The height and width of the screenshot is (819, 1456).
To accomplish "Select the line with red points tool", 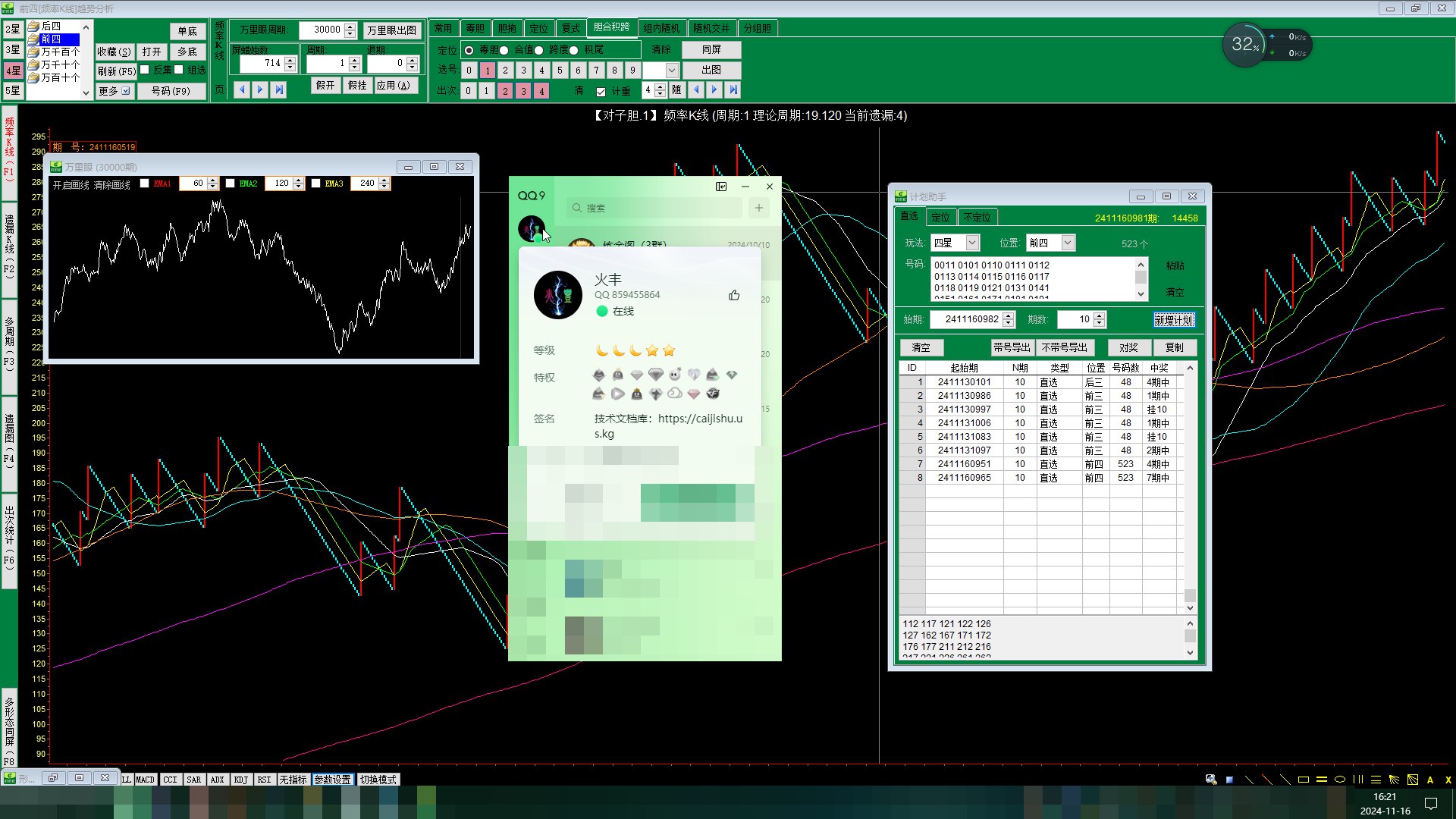I will (1266, 780).
